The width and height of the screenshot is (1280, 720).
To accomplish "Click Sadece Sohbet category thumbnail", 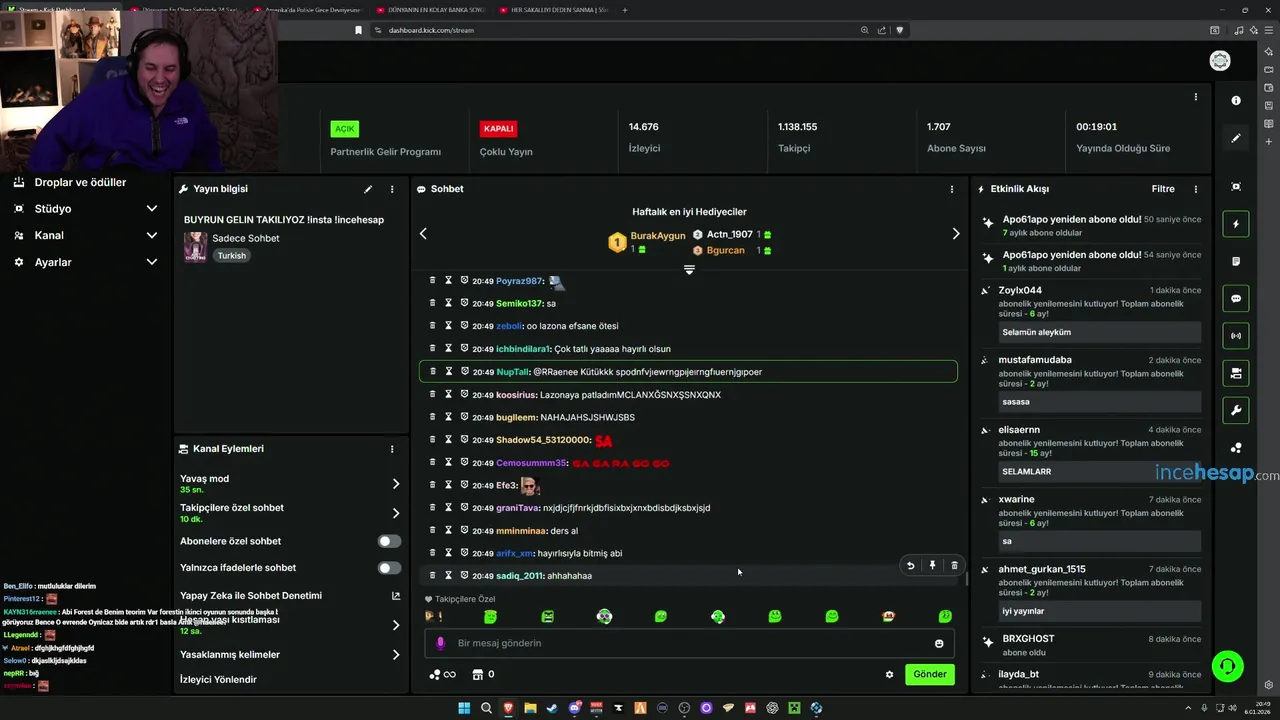I will pos(195,246).
